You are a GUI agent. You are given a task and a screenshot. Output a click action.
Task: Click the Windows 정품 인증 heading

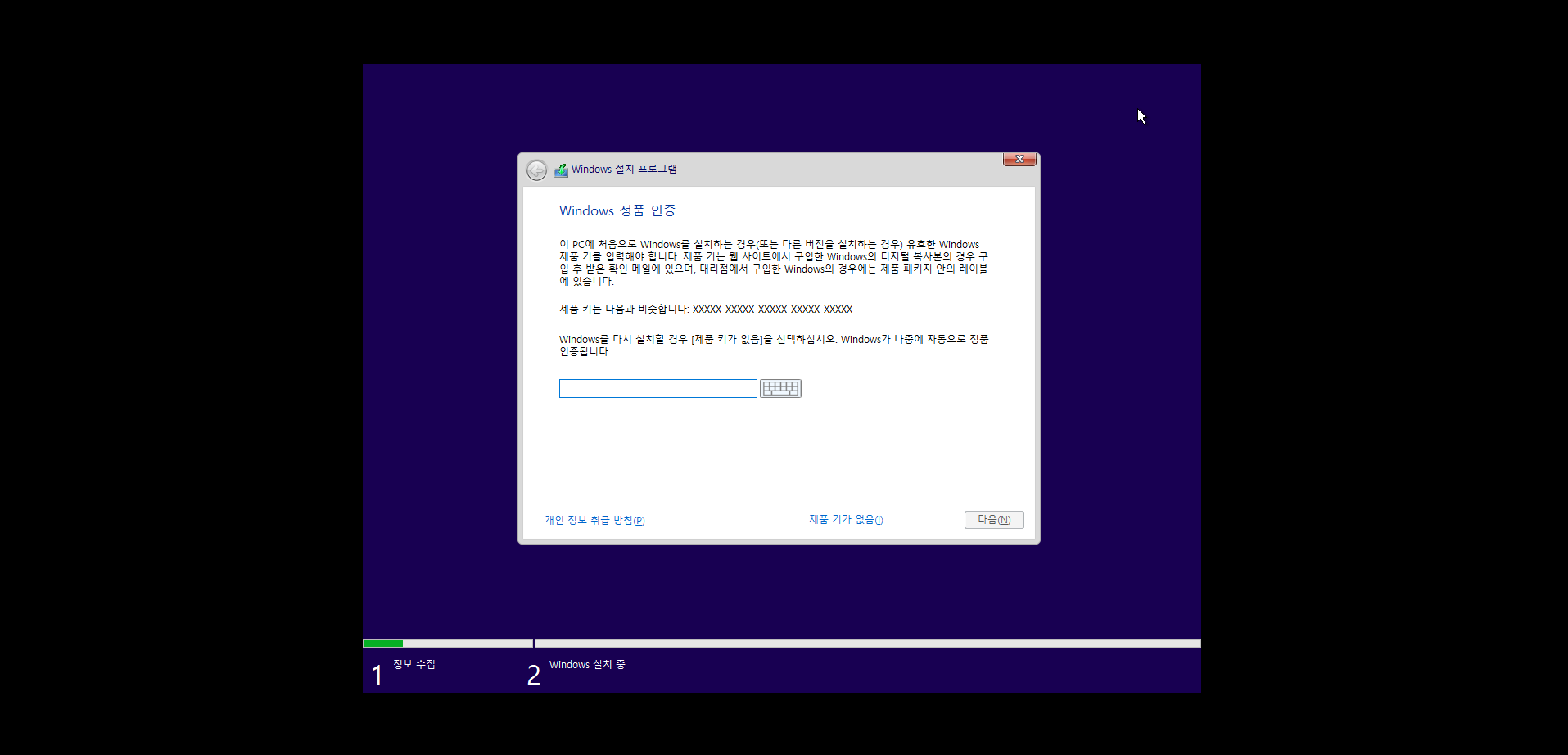tap(617, 210)
